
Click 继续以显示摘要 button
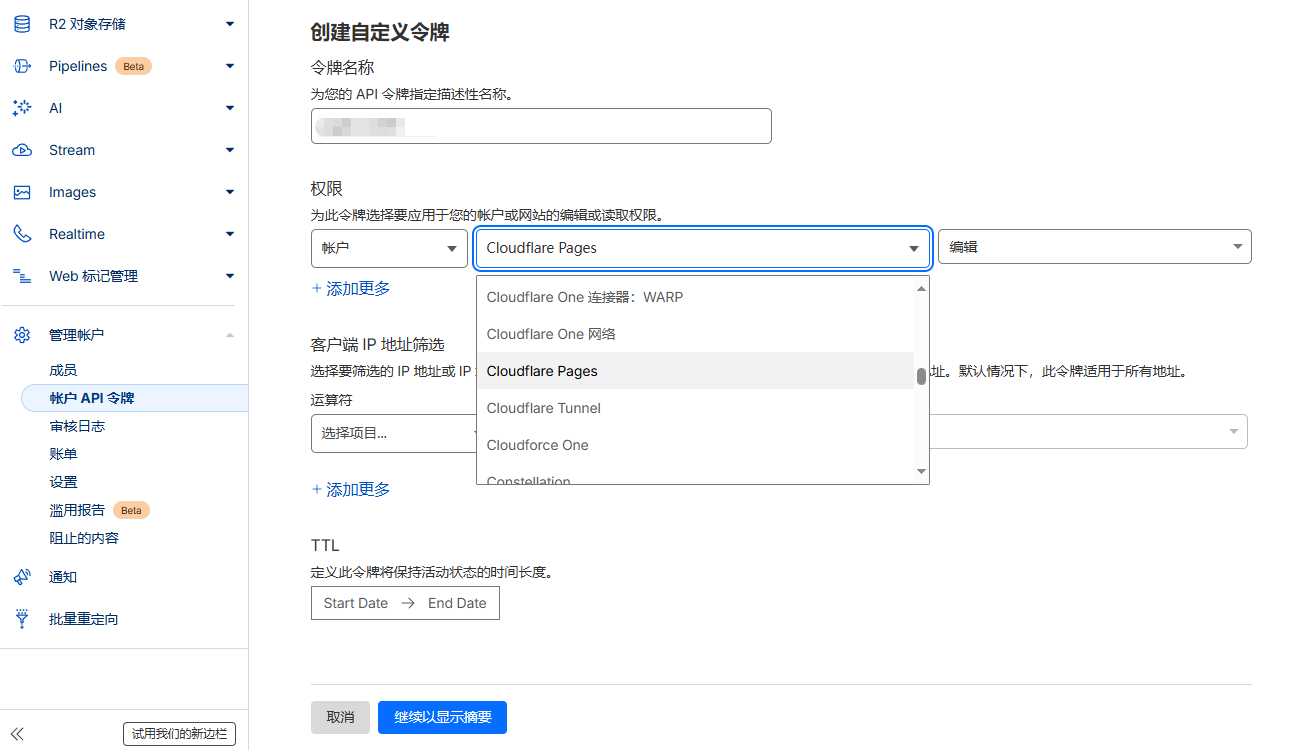coord(442,717)
